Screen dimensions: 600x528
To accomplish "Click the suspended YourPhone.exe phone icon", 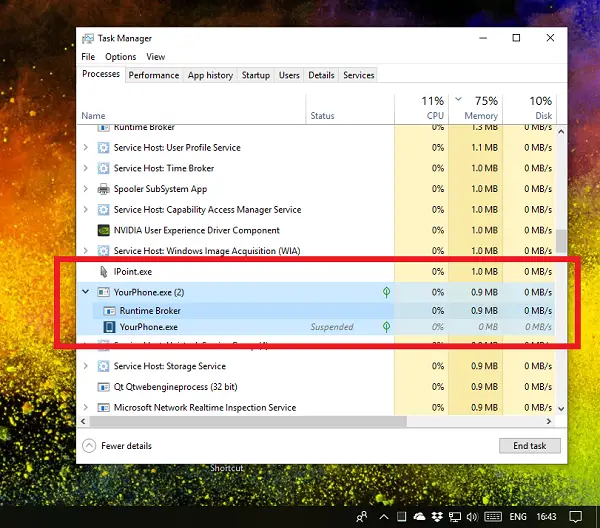I will pos(109,327).
